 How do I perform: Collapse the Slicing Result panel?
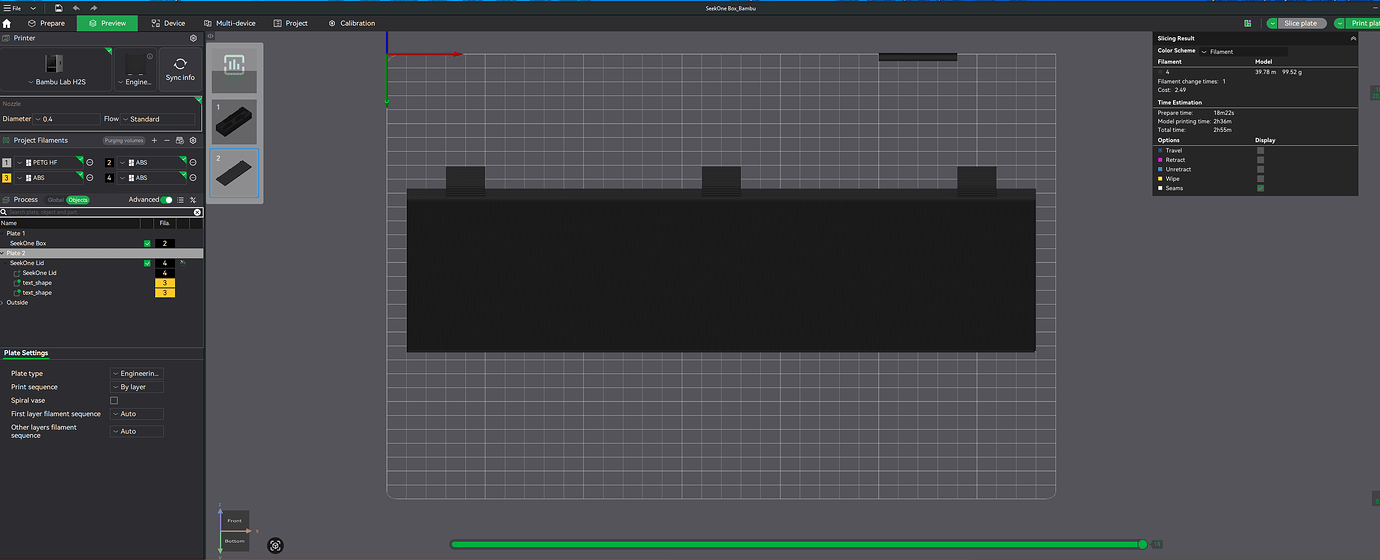click(1353, 38)
